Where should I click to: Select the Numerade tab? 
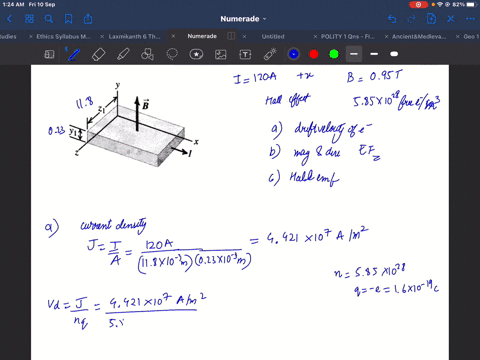pos(202,36)
